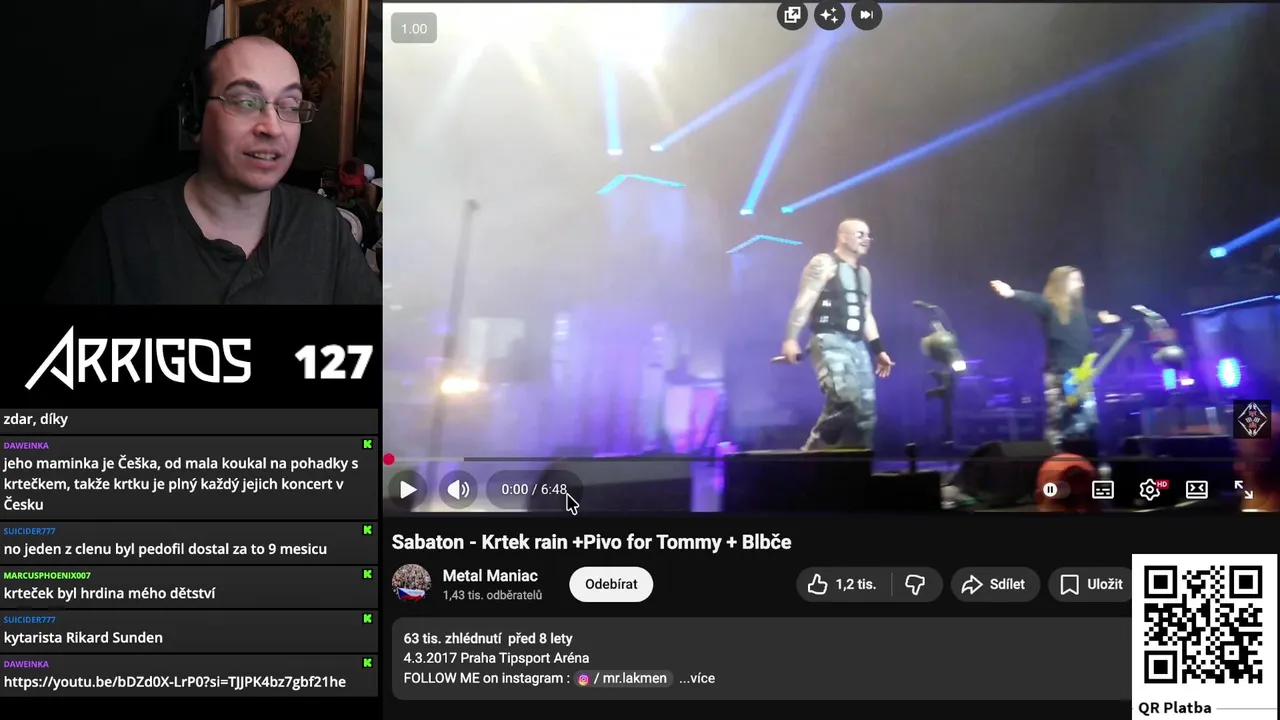
Task: Switch to theater mode view
Action: pyautogui.click(x=1197, y=490)
